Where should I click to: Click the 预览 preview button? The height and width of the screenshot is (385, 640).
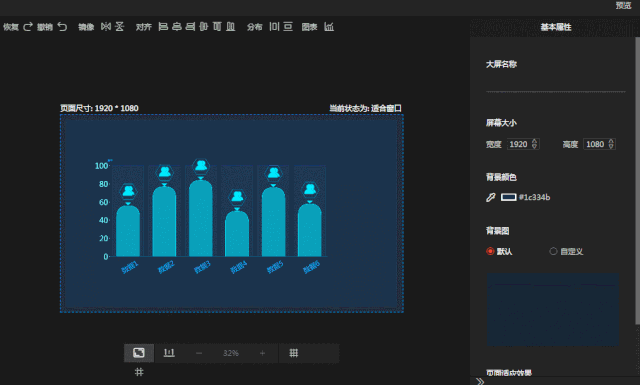click(x=623, y=5)
